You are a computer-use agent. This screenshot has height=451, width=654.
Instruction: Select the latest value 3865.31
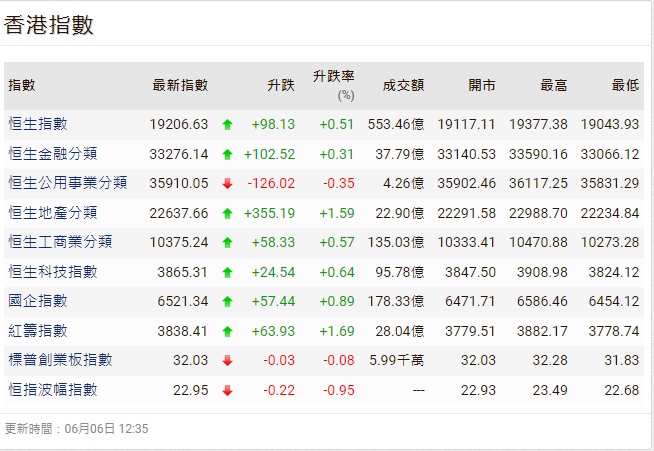[182, 272]
